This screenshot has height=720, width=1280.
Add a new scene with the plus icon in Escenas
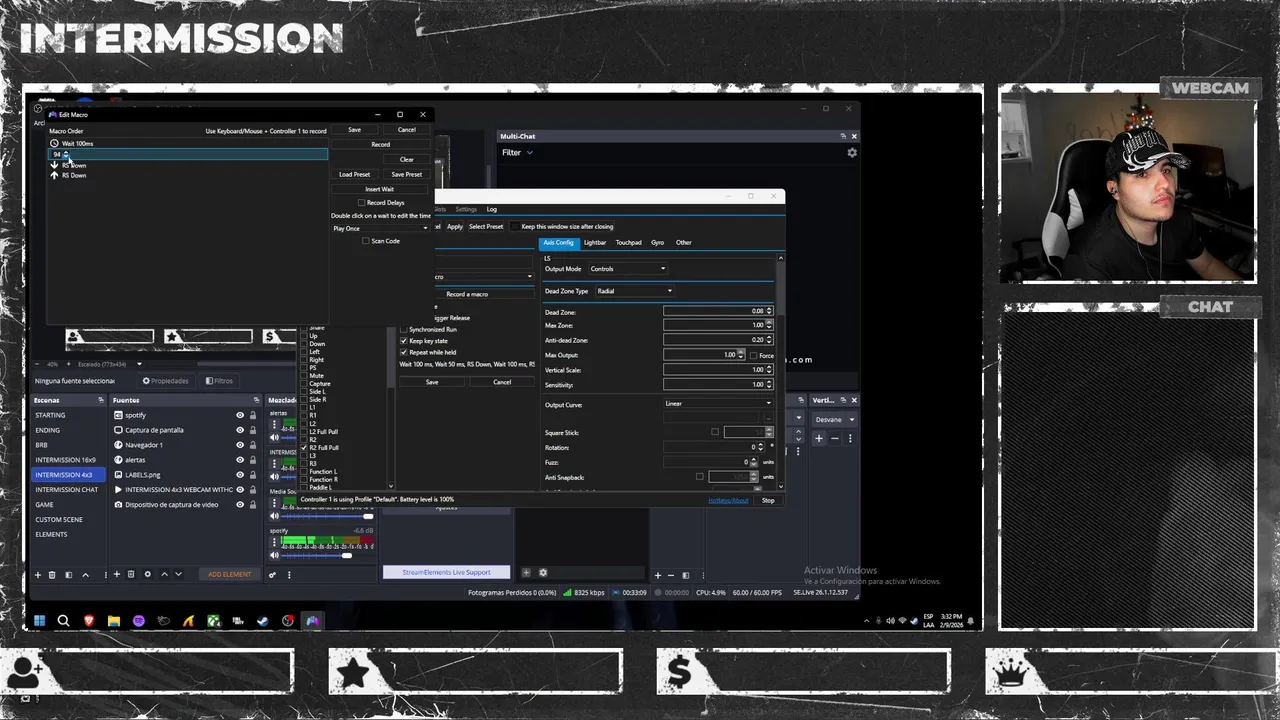coord(38,574)
